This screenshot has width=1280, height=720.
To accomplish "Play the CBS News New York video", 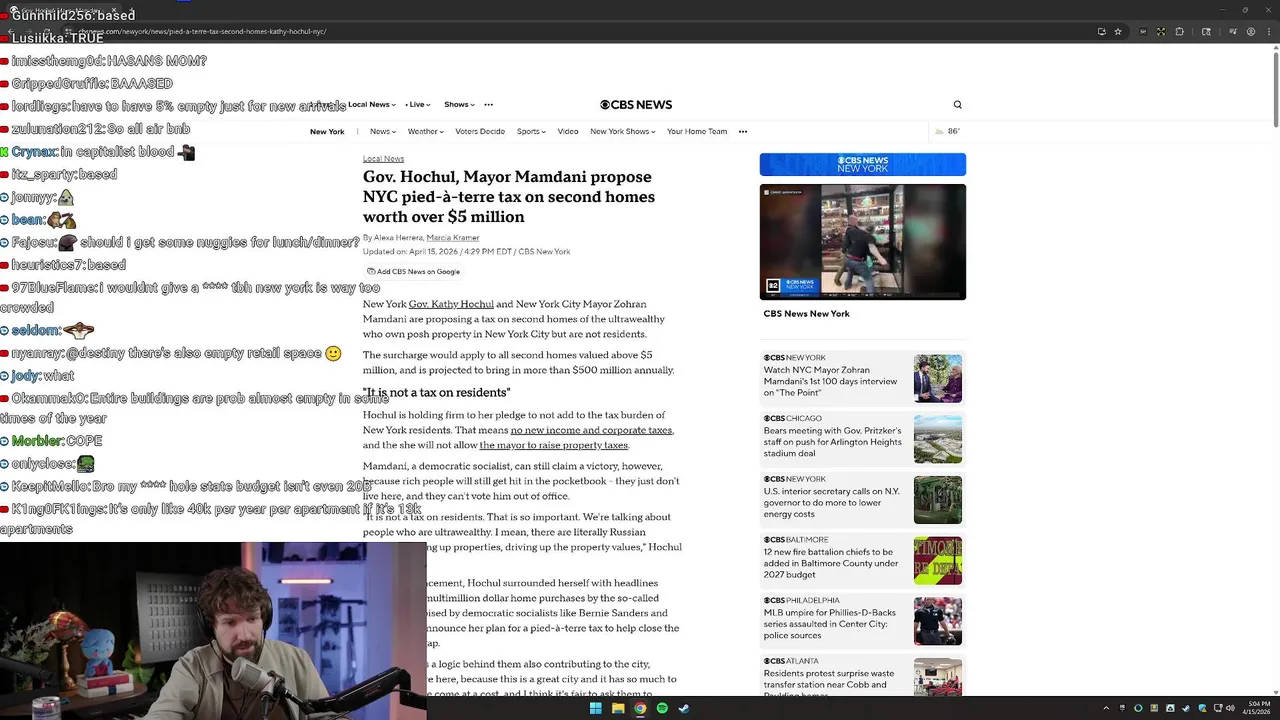I will (x=862, y=241).
